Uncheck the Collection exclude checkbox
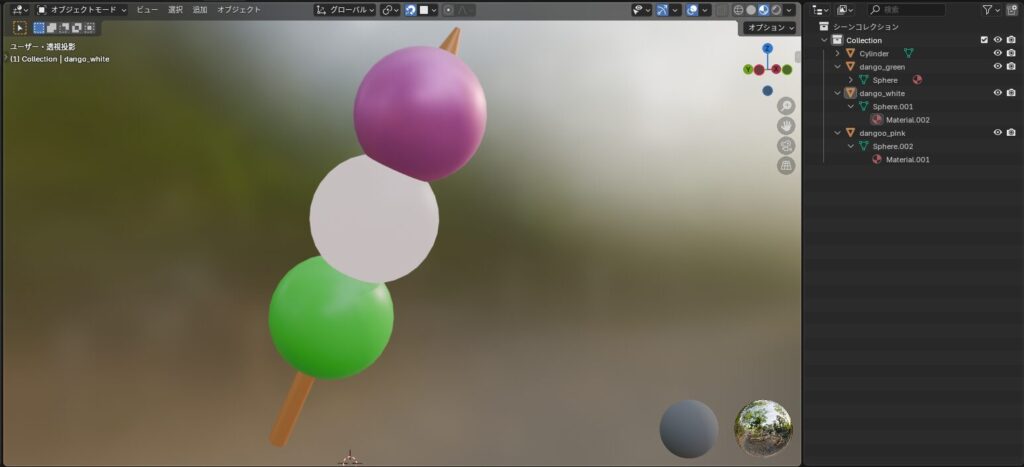This screenshot has width=1024, height=467. (984, 40)
